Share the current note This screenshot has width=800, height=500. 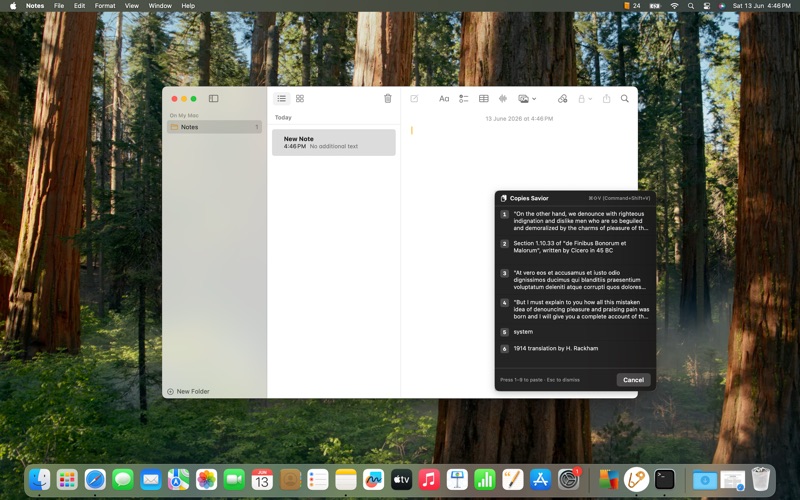click(606, 98)
